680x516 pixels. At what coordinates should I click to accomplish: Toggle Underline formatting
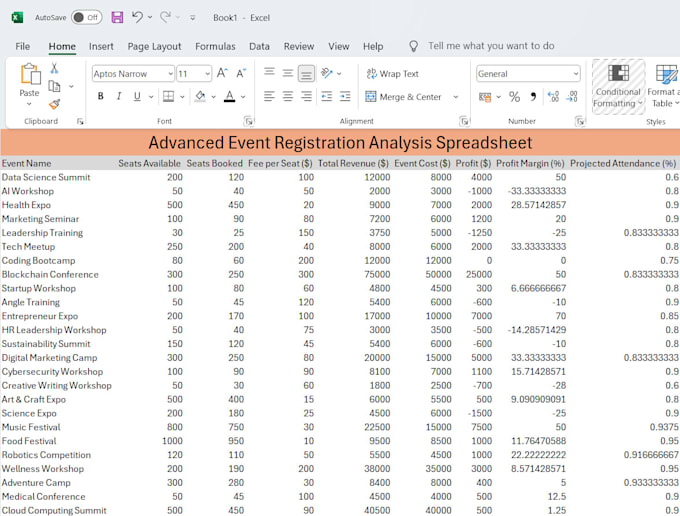pyautogui.click(x=137, y=96)
